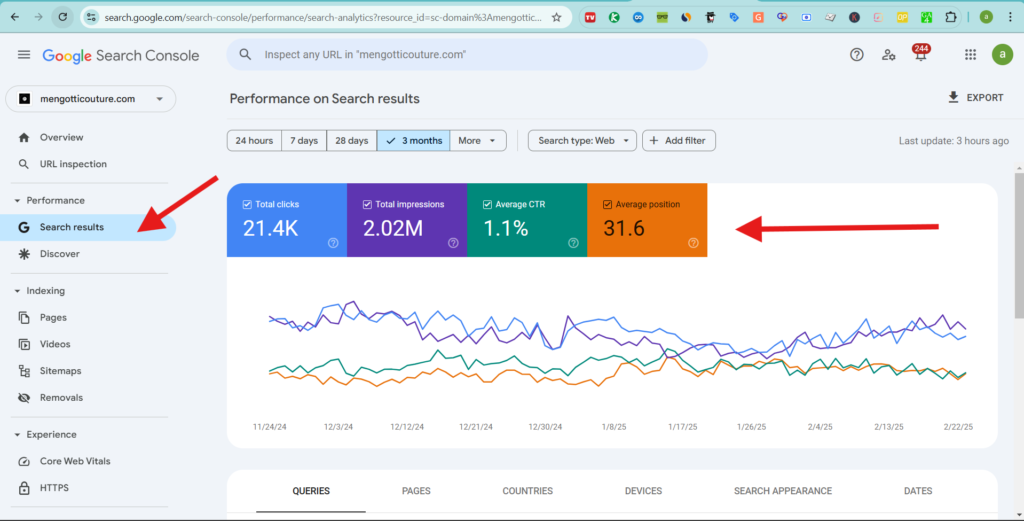Screen dimensions: 1024x521
Task: Open users and settings icon
Action: coord(888,55)
